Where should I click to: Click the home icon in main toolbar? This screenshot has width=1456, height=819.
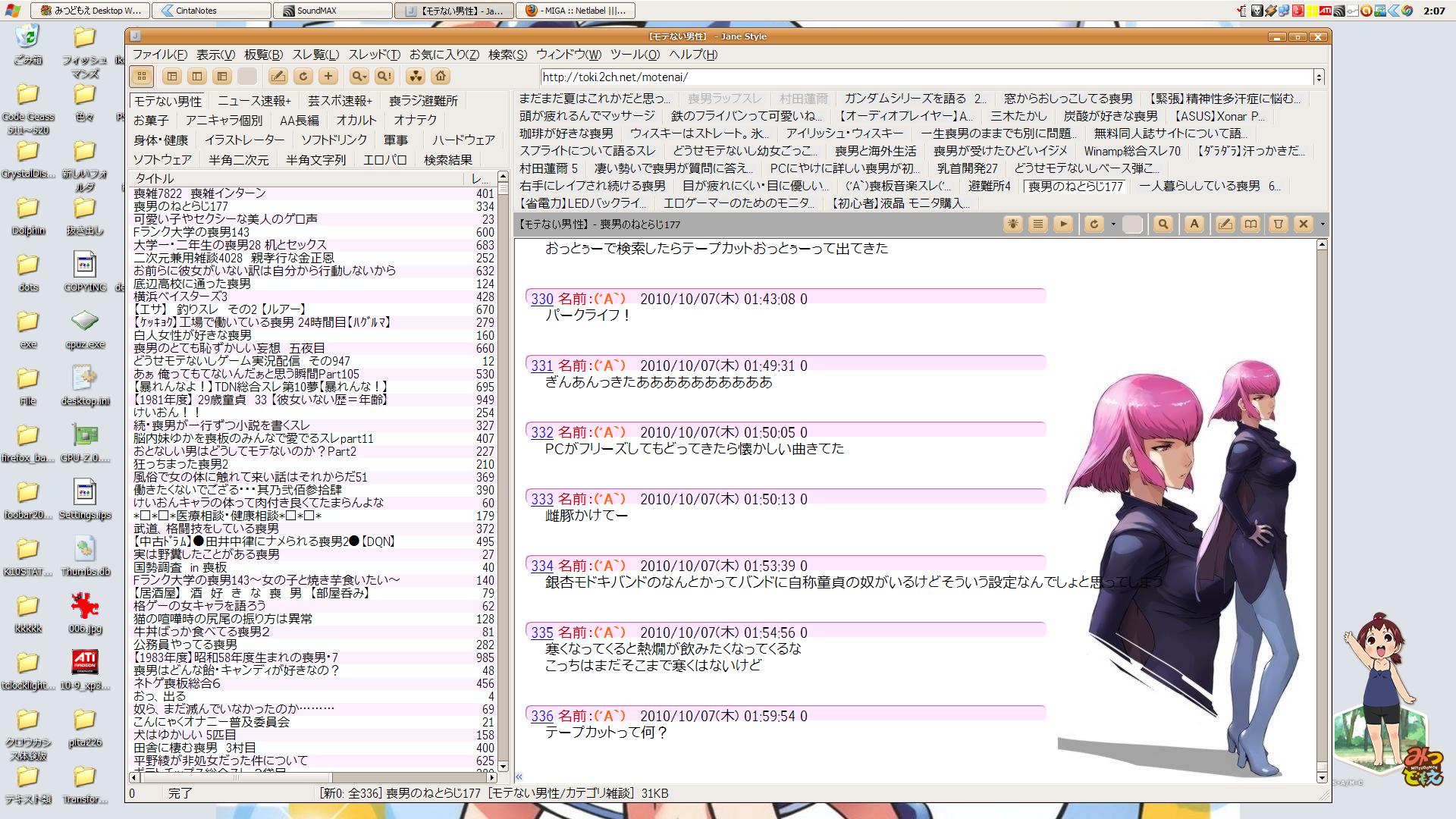(440, 76)
